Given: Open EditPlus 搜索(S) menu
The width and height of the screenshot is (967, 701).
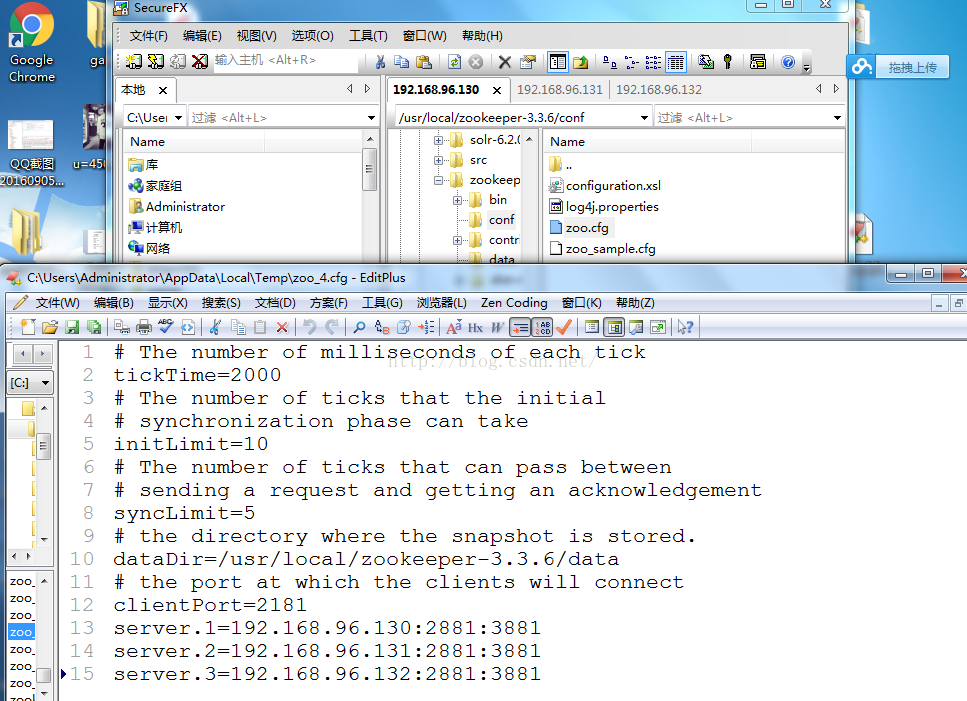Looking at the screenshot, I should (221, 303).
